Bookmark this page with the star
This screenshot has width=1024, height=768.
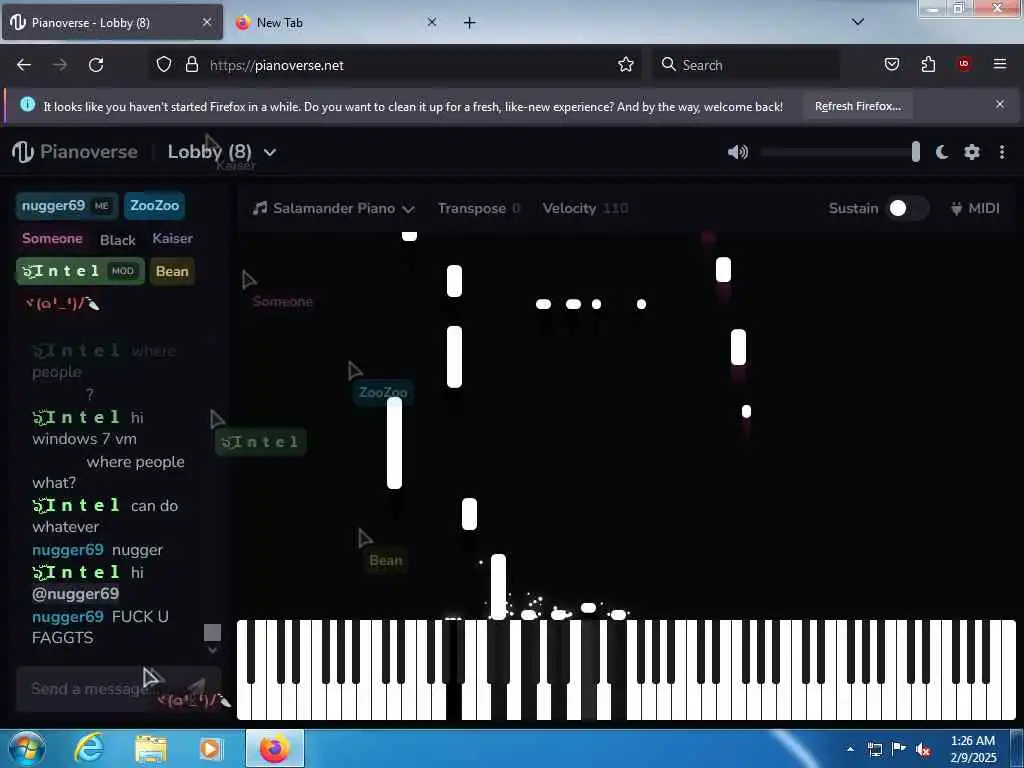pyautogui.click(x=626, y=65)
